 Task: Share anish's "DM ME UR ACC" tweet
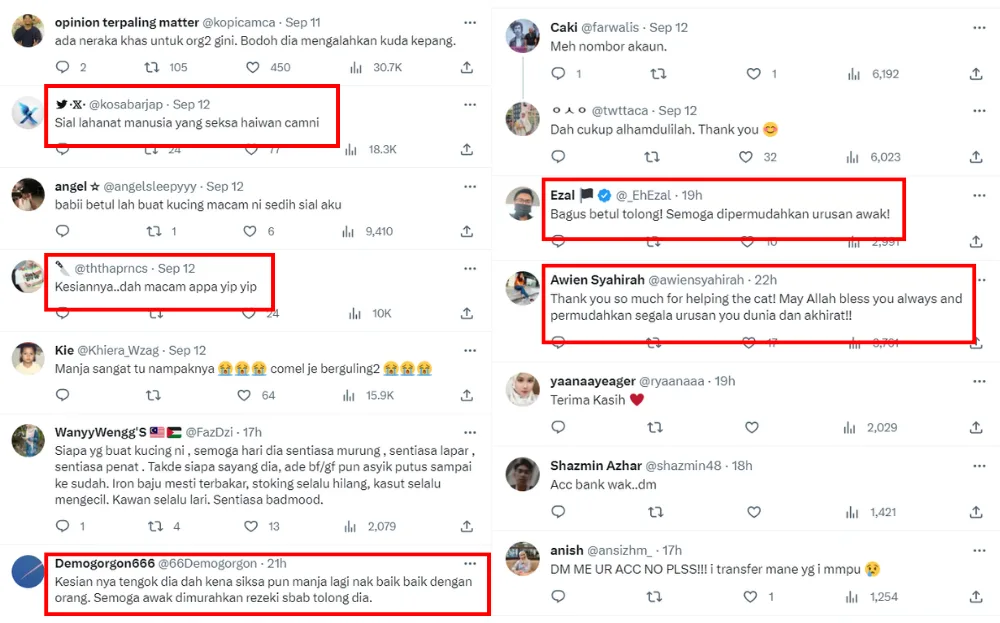976,597
